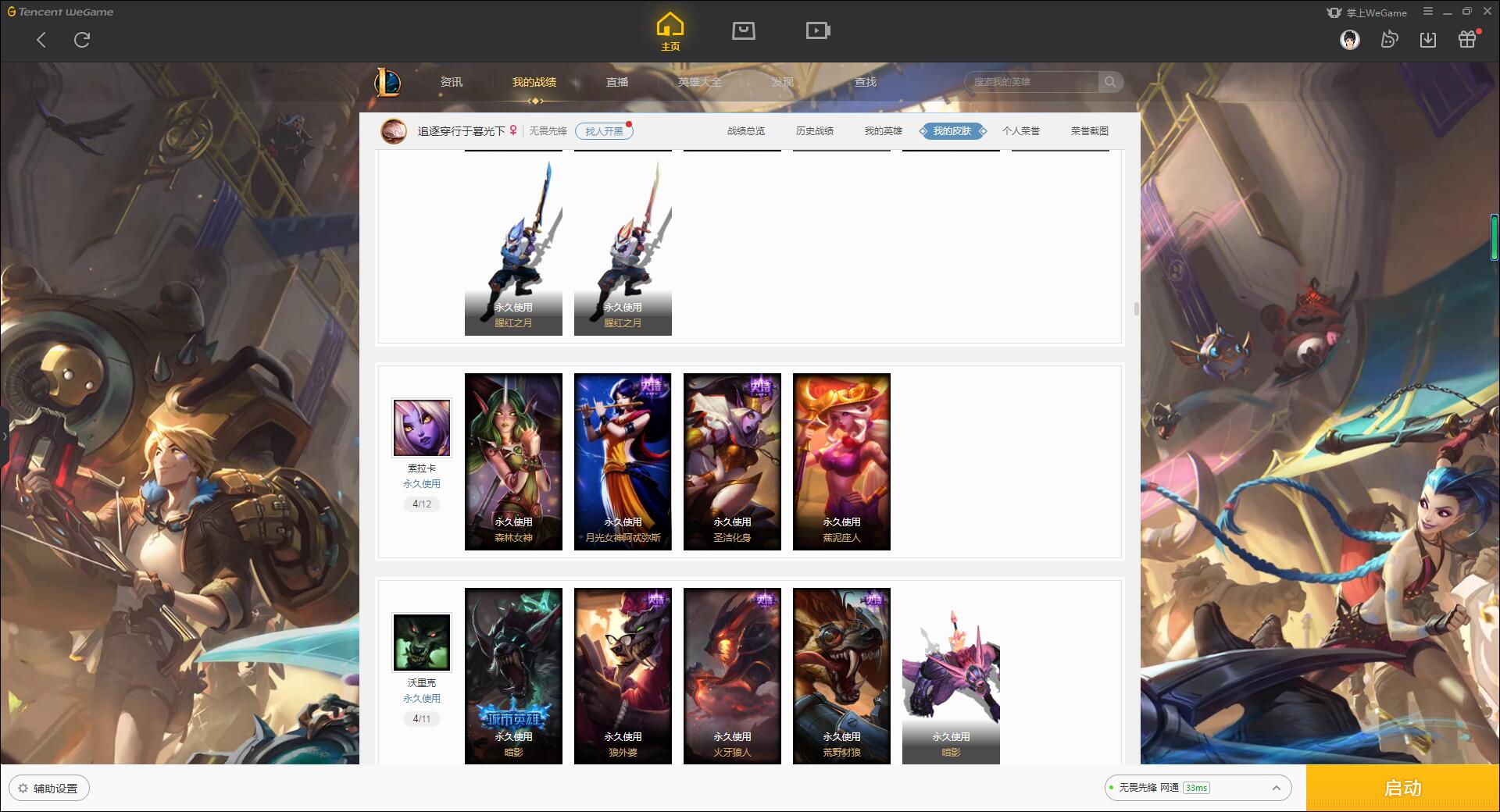The width and height of the screenshot is (1500, 812).
Task: Switch to the 荣誉截图 sub-tab
Action: coord(1090,131)
